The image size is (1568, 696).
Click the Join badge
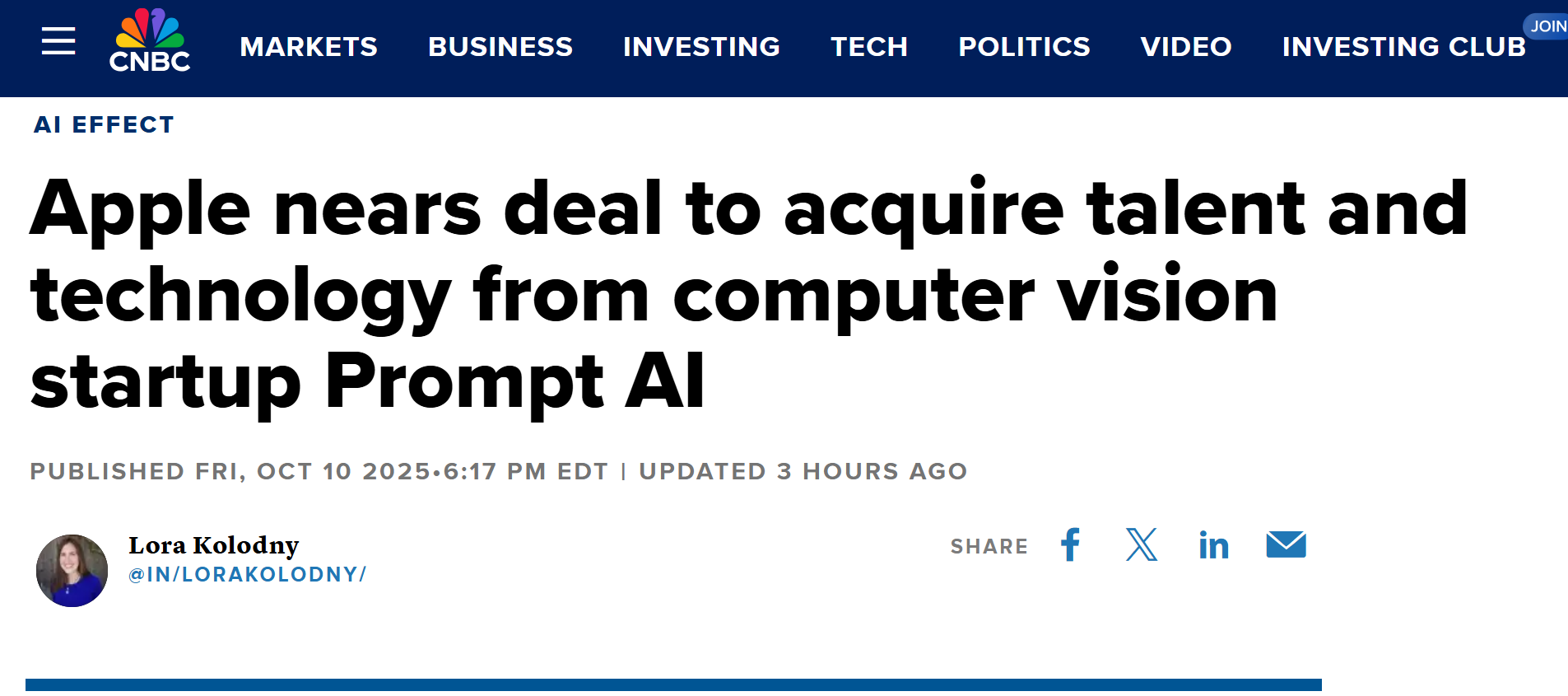[x=1547, y=26]
